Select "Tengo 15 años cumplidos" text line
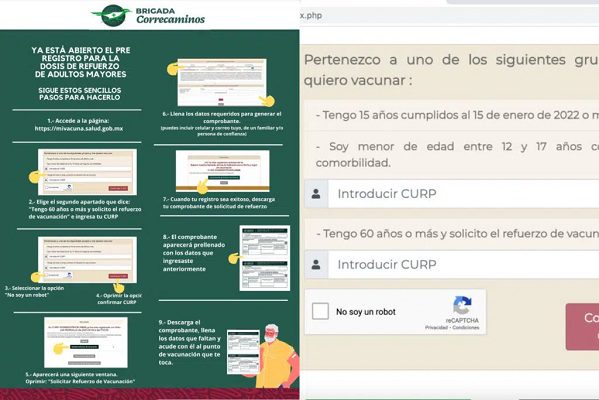The height and width of the screenshot is (400, 599). pos(457,115)
